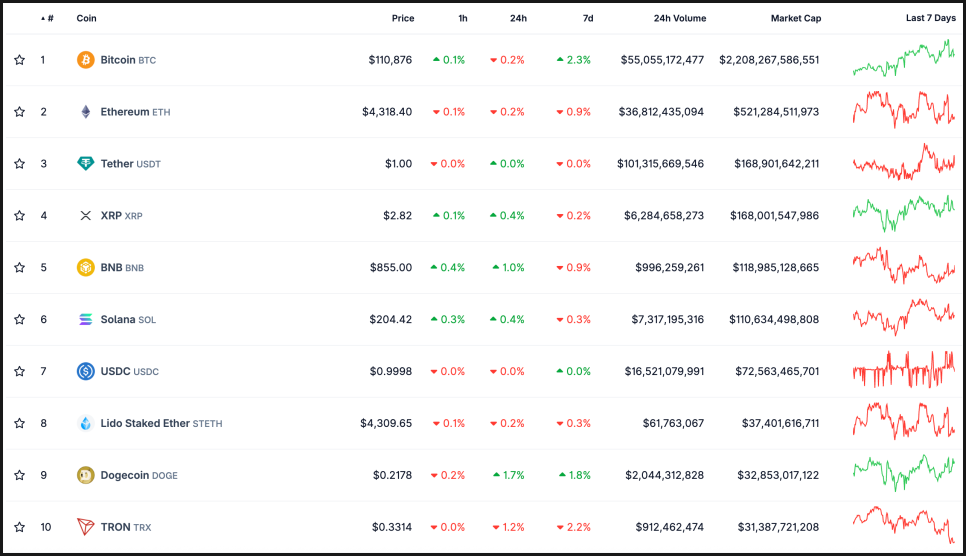
Task: Add Tether to watchlist via star
Action: [x=20, y=163]
